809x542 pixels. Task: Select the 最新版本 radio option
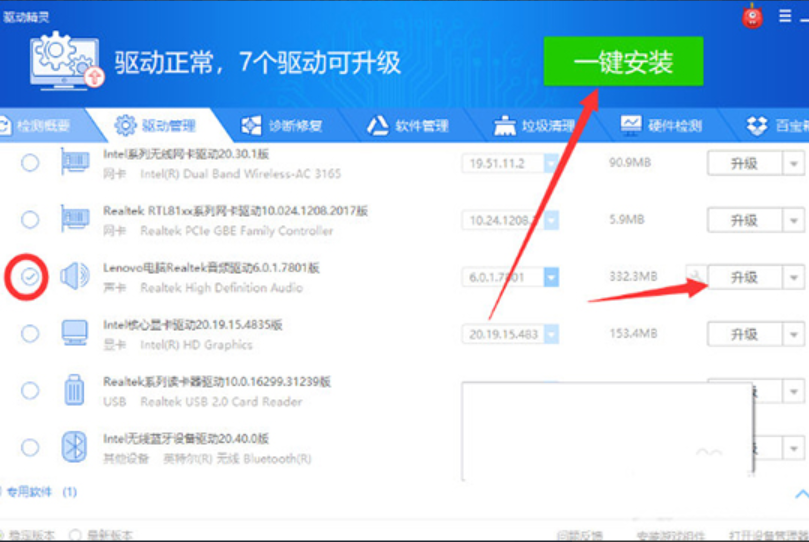click(x=76, y=535)
